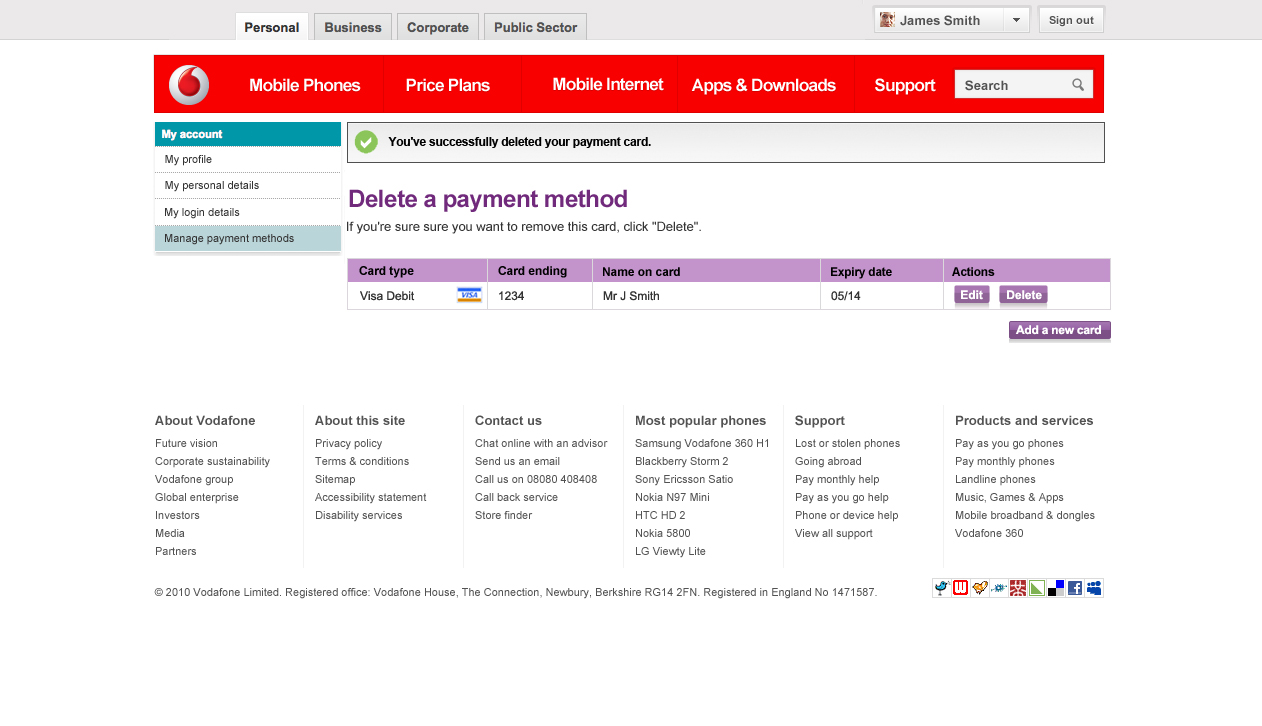This screenshot has width=1262, height=726.
Task: Click into the Search input field
Action: click(x=1010, y=85)
